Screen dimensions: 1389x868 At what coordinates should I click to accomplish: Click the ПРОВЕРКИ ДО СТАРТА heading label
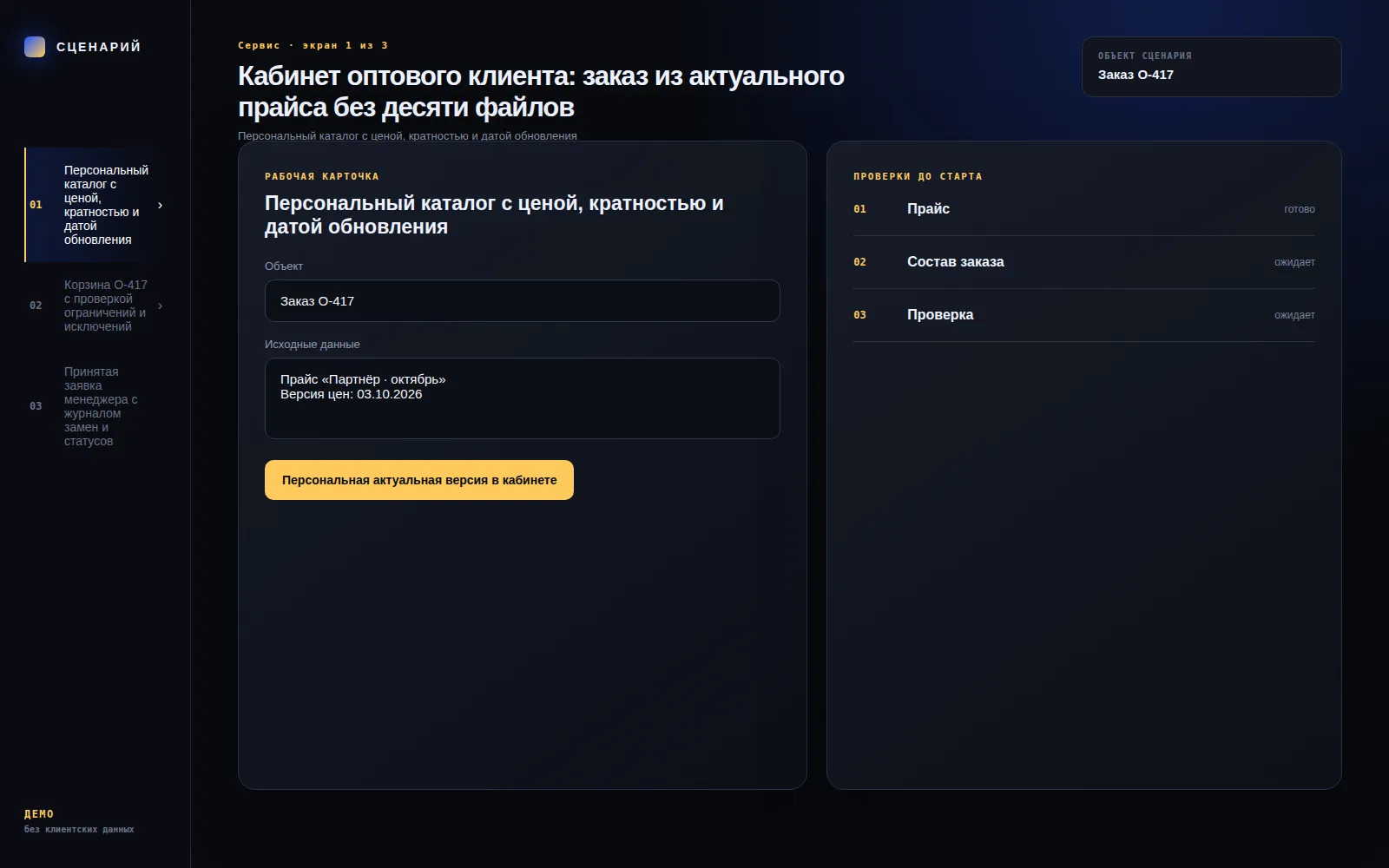pos(918,176)
